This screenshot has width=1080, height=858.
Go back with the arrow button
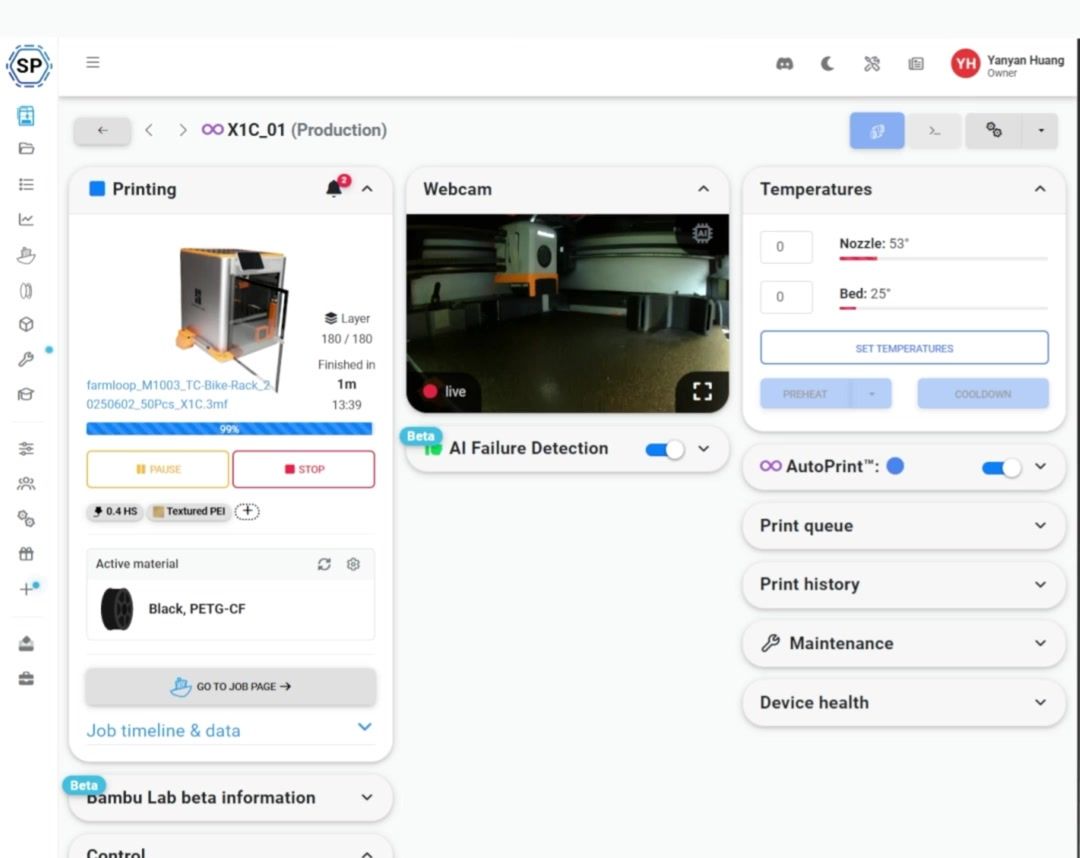pyautogui.click(x=103, y=130)
